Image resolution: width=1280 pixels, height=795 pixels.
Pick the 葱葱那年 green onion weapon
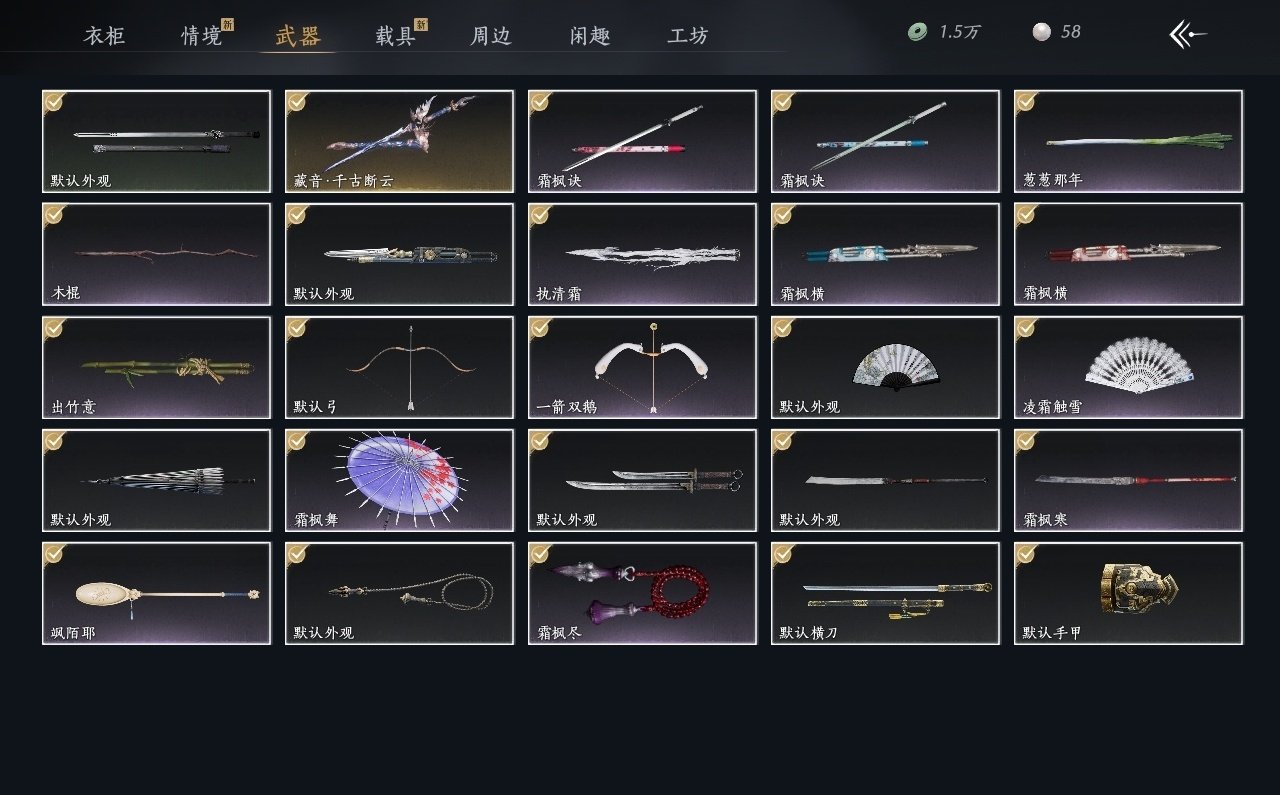(x=1128, y=141)
